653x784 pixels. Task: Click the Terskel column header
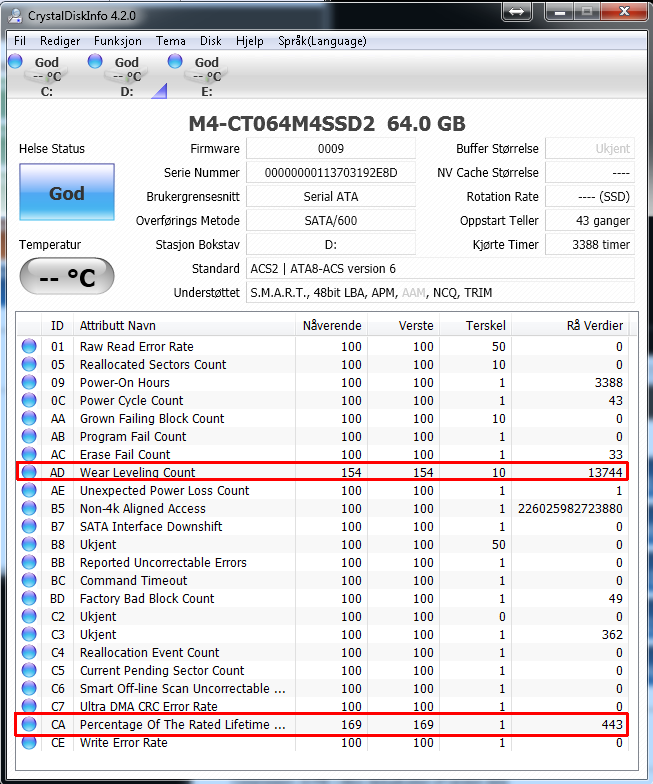(x=476, y=326)
